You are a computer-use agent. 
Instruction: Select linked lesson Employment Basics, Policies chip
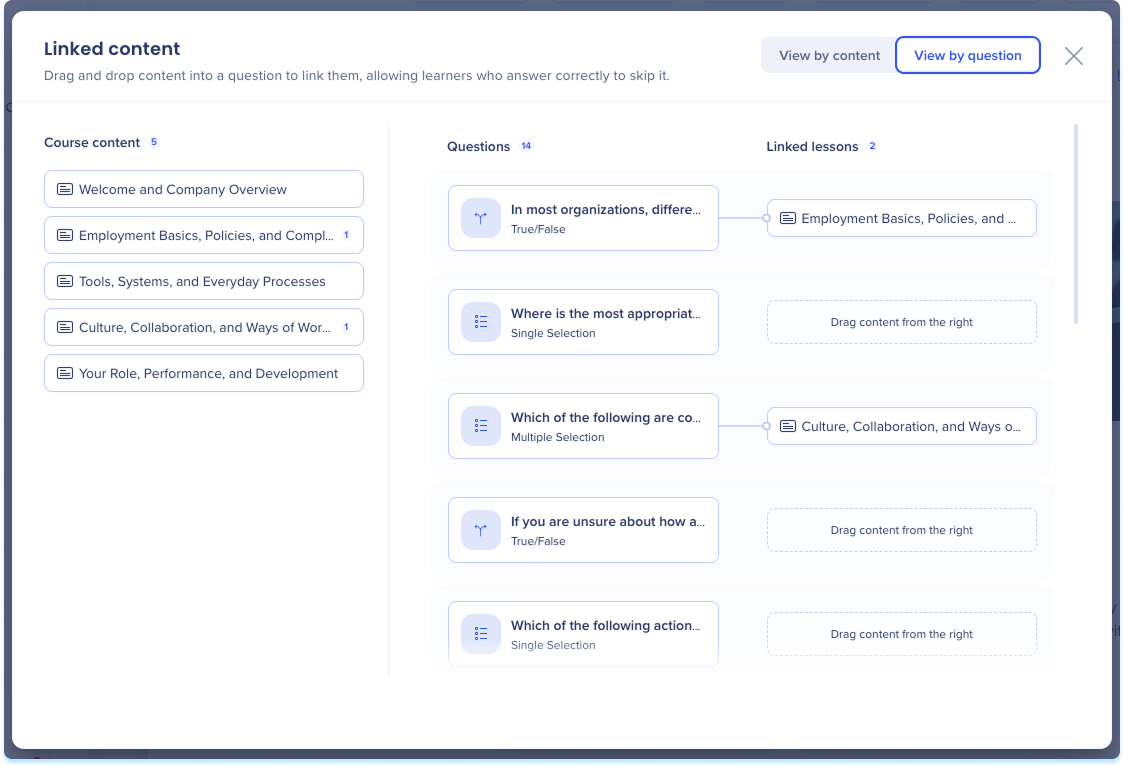pyautogui.click(x=902, y=218)
